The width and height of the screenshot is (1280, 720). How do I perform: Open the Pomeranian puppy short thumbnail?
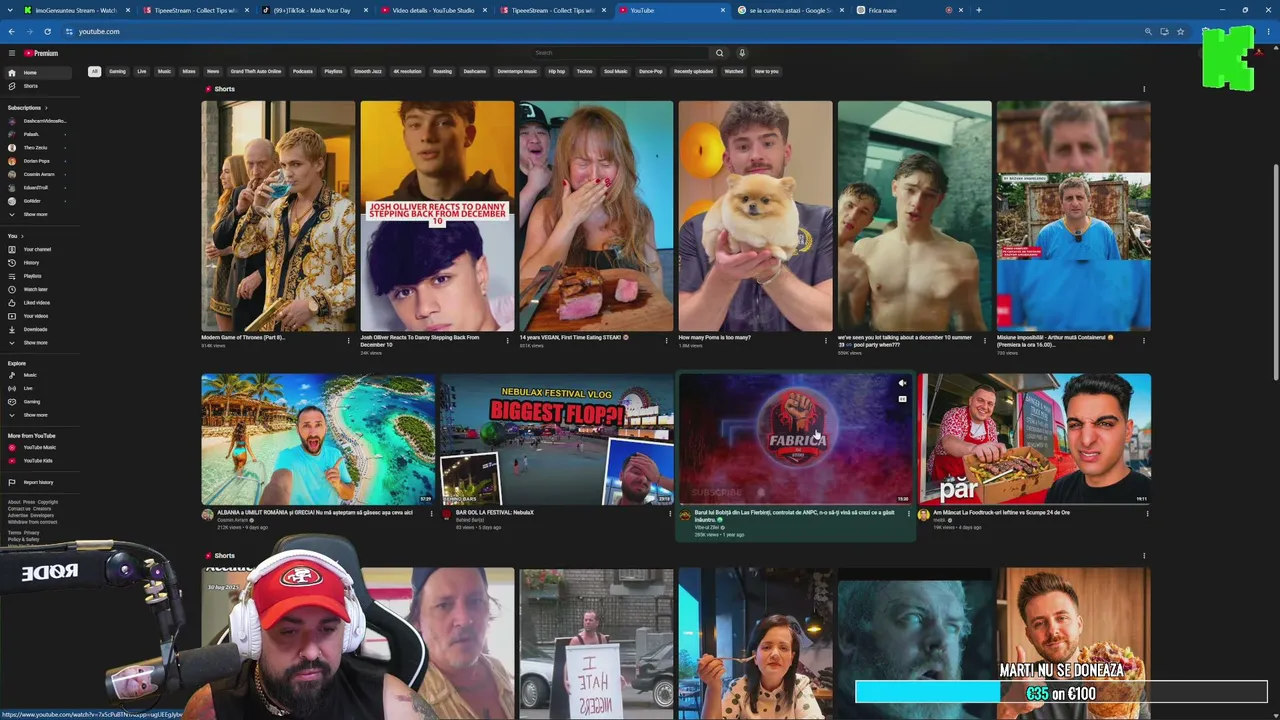pos(755,216)
